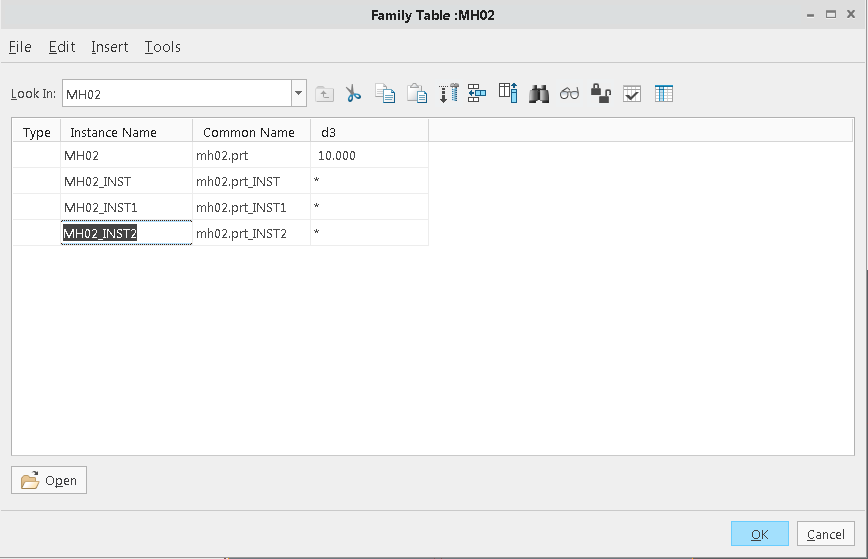Minimize the Family Table window
868x559 pixels.
pos(810,15)
